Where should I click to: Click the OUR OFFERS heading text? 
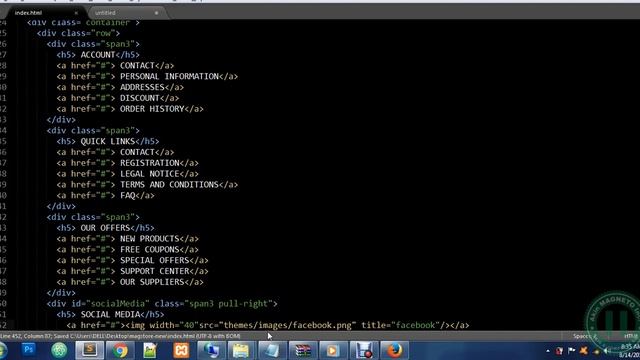pos(105,228)
